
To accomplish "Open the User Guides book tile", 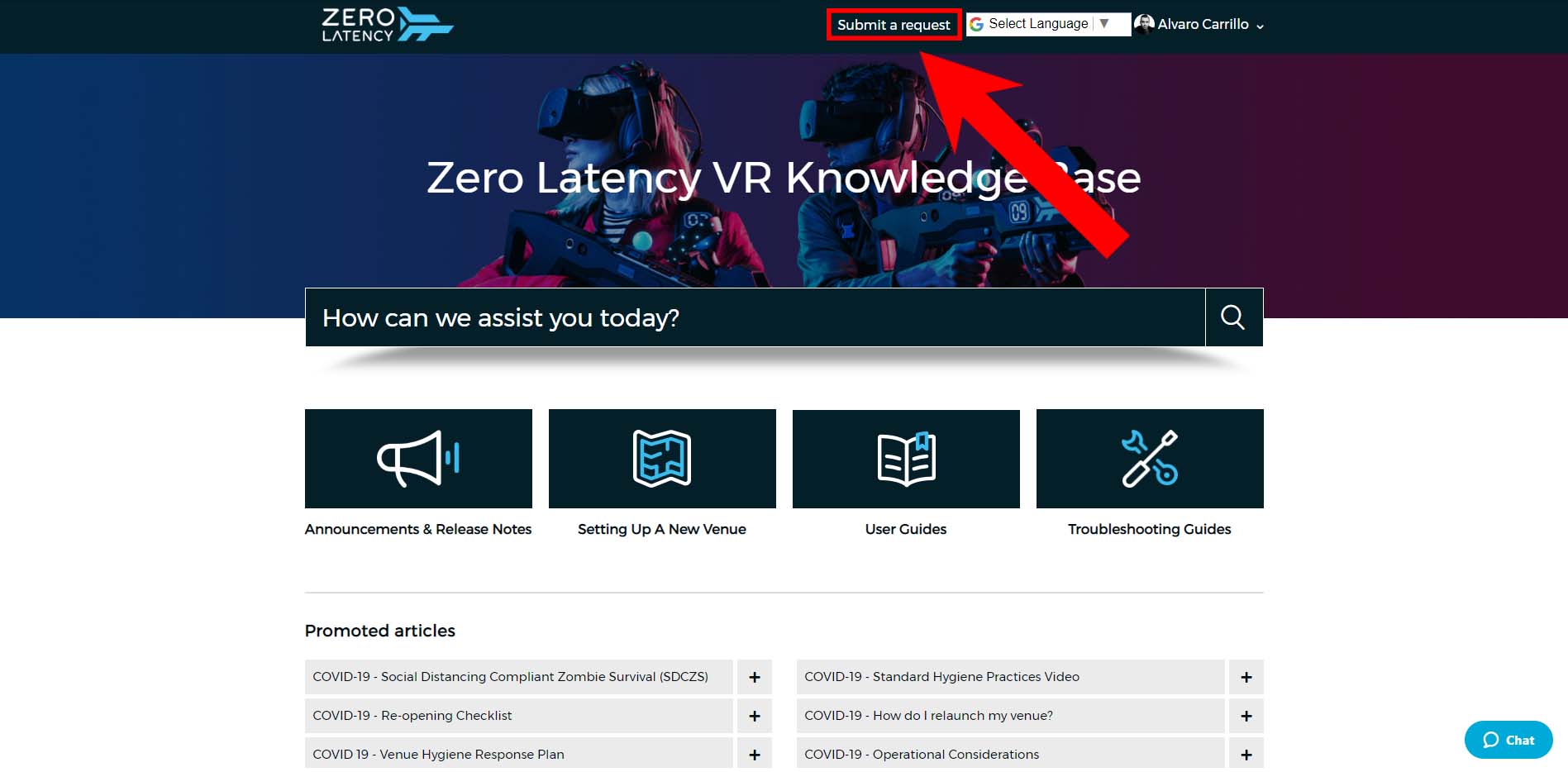I will [x=906, y=459].
